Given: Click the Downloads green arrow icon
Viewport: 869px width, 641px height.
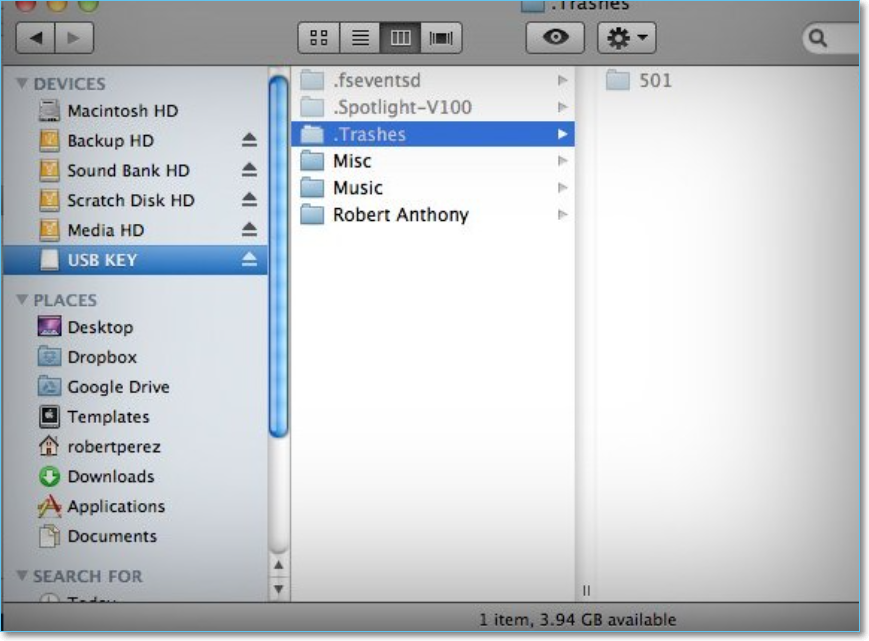Looking at the screenshot, I should tap(49, 477).
